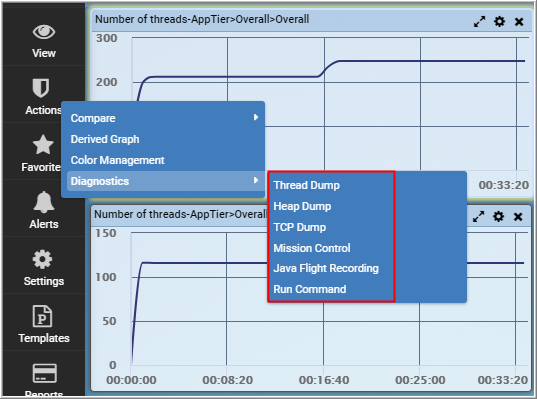
Task: Open the Settings gear in sidebar
Action: (42, 259)
